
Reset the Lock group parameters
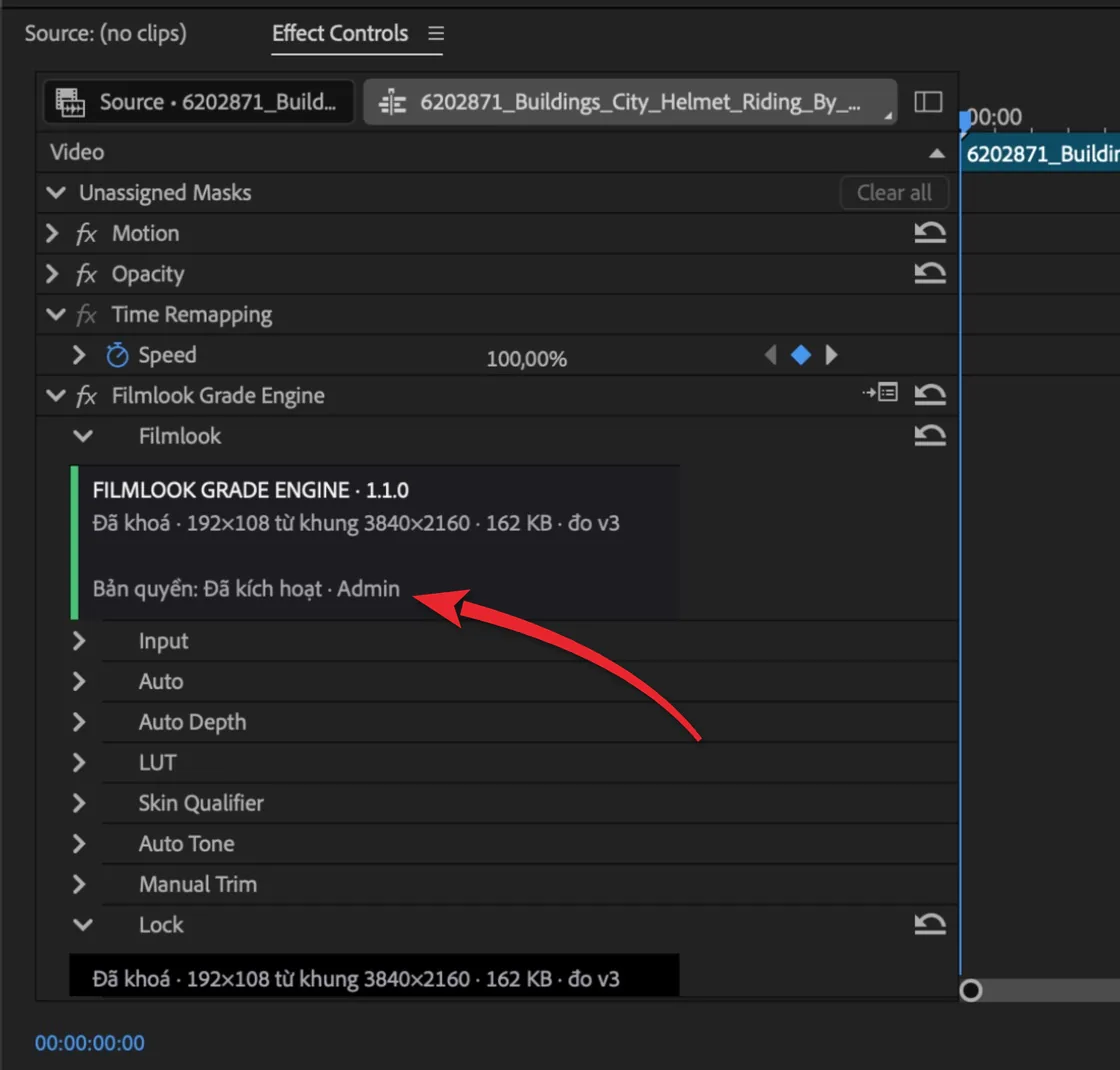pos(929,924)
